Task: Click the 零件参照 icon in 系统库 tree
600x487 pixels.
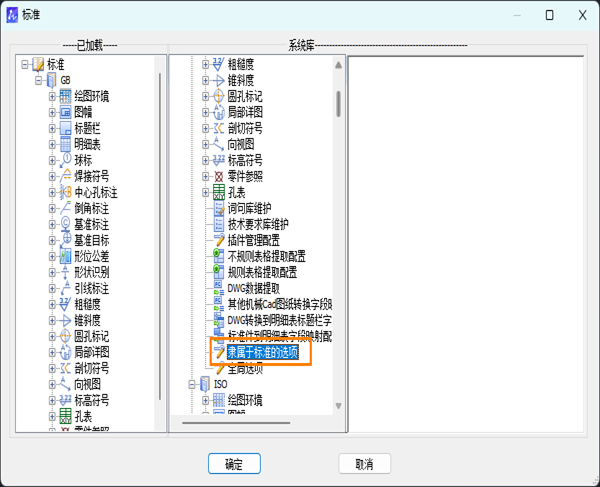Action: pyautogui.click(x=219, y=176)
